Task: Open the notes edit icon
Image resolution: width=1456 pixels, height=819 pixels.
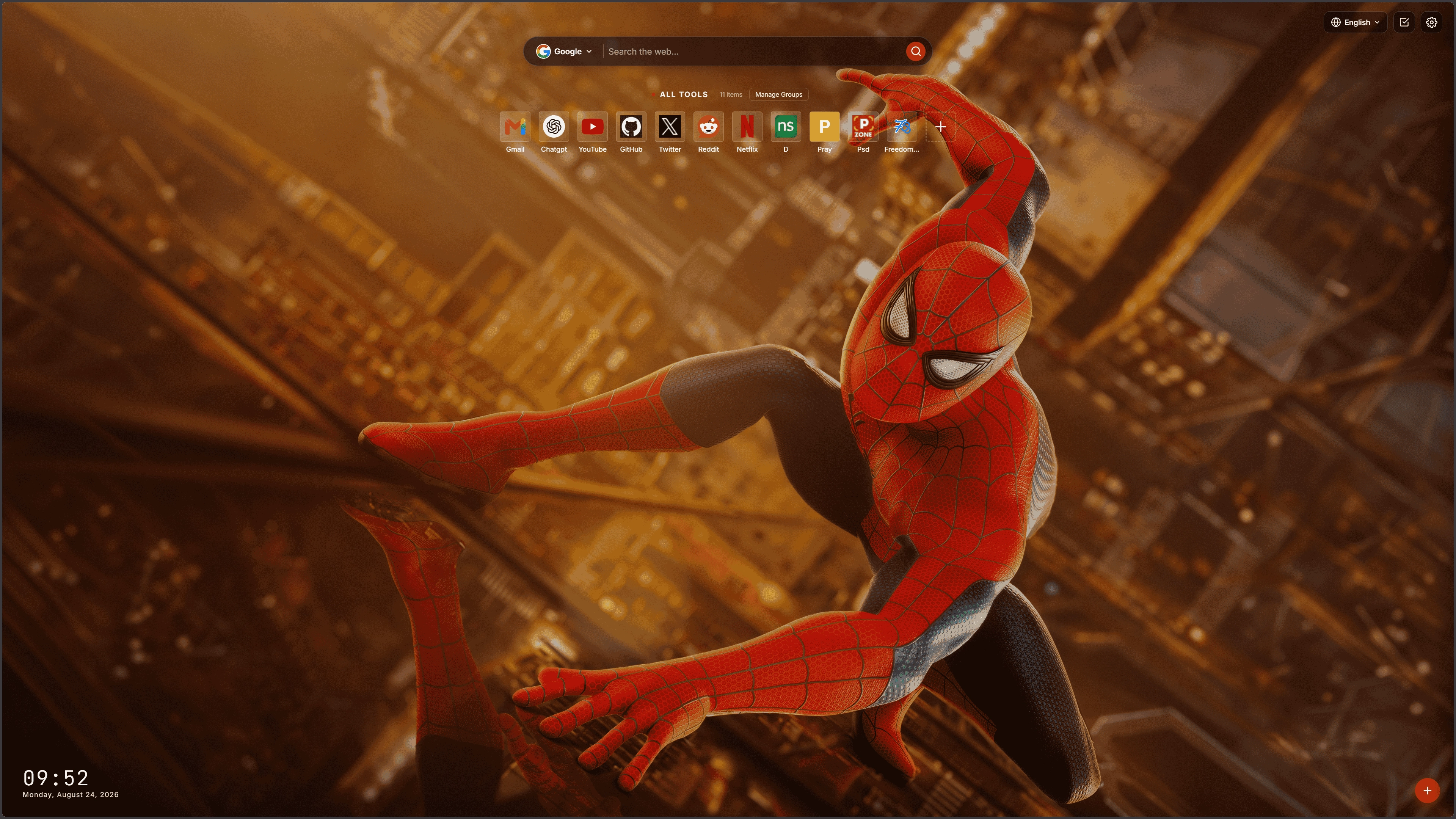Action: 1404,23
